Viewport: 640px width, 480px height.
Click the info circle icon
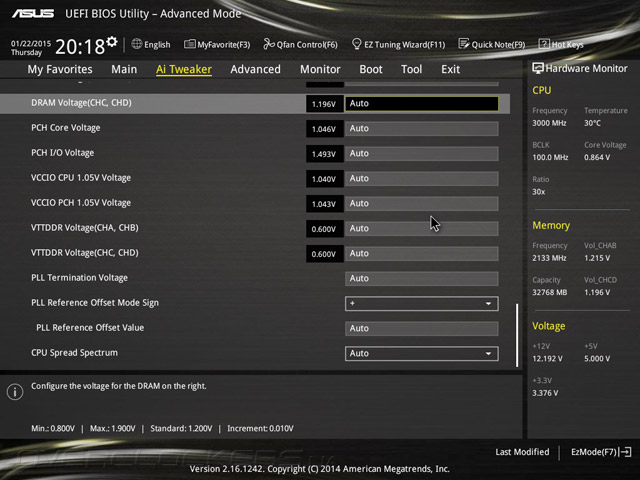tap(15, 392)
